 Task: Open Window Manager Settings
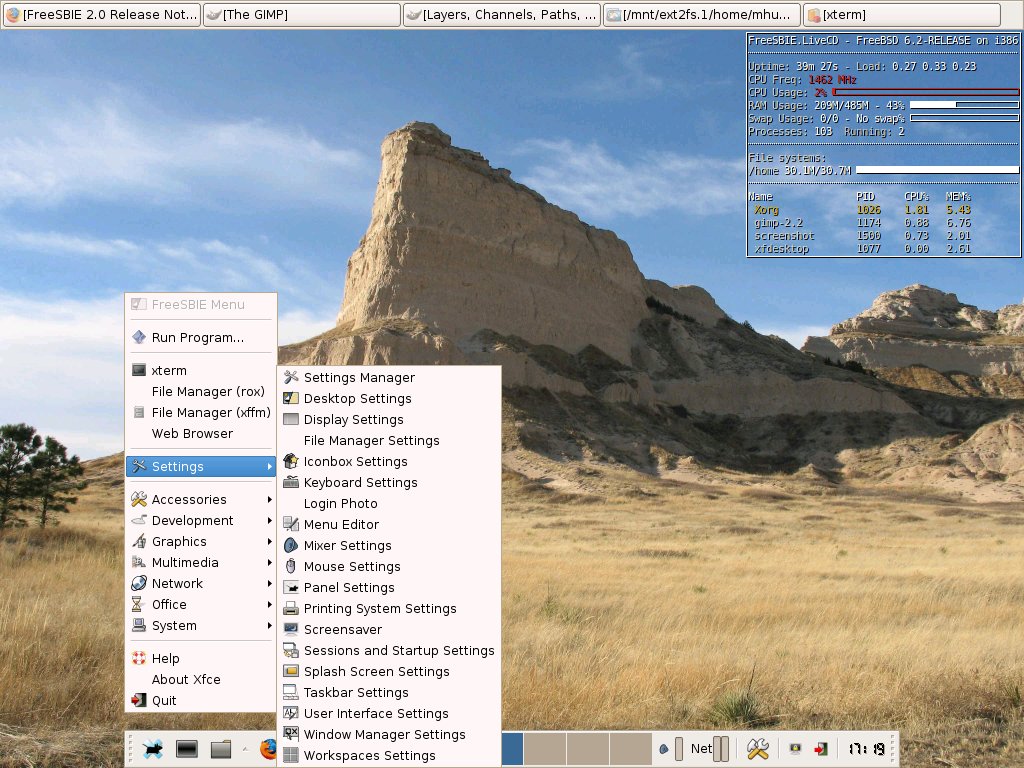click(x=384, y=735)
